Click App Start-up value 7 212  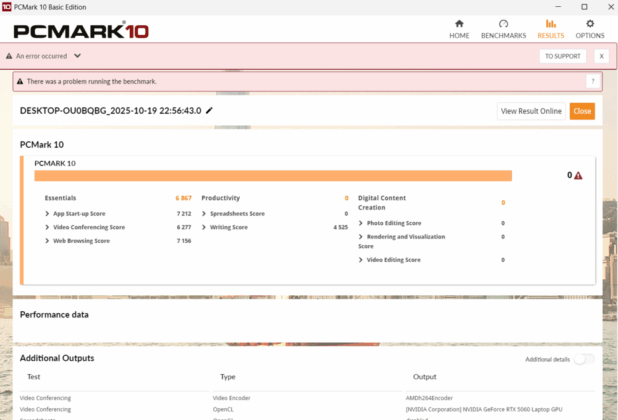(x=184, y=214)
